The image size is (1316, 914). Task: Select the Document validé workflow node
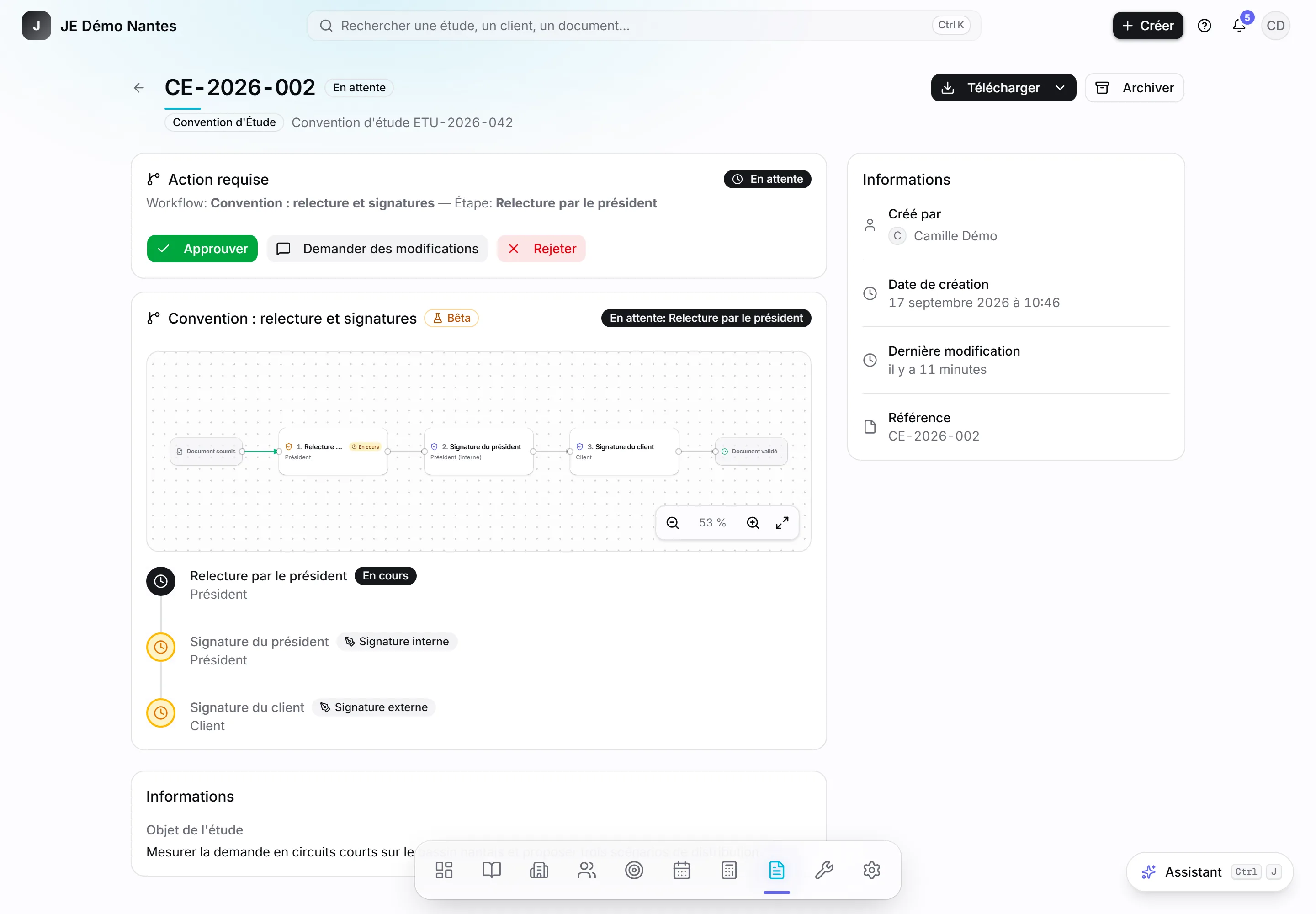click(751, 451)
